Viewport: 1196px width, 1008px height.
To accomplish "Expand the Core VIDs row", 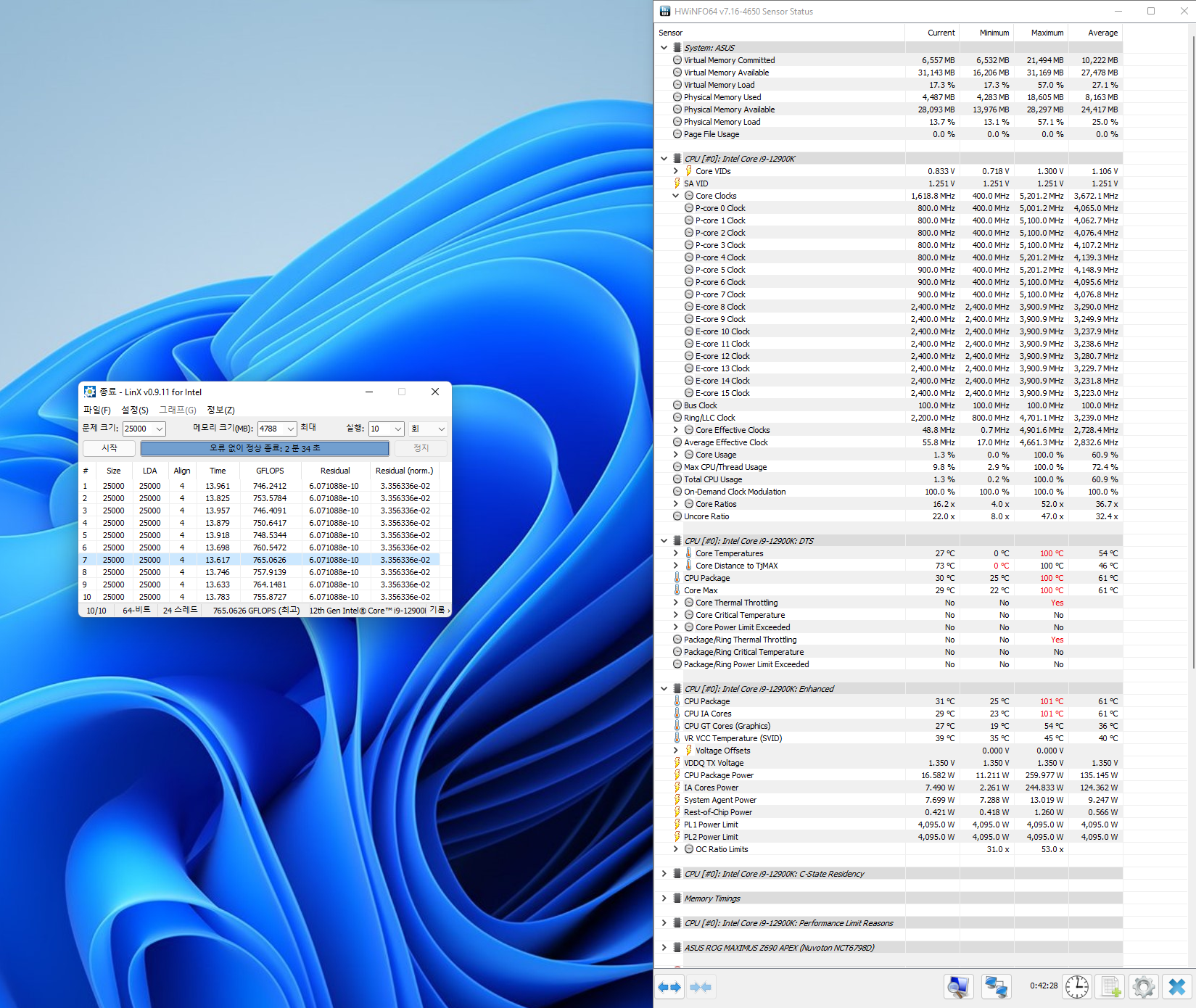I will (676, 171).
